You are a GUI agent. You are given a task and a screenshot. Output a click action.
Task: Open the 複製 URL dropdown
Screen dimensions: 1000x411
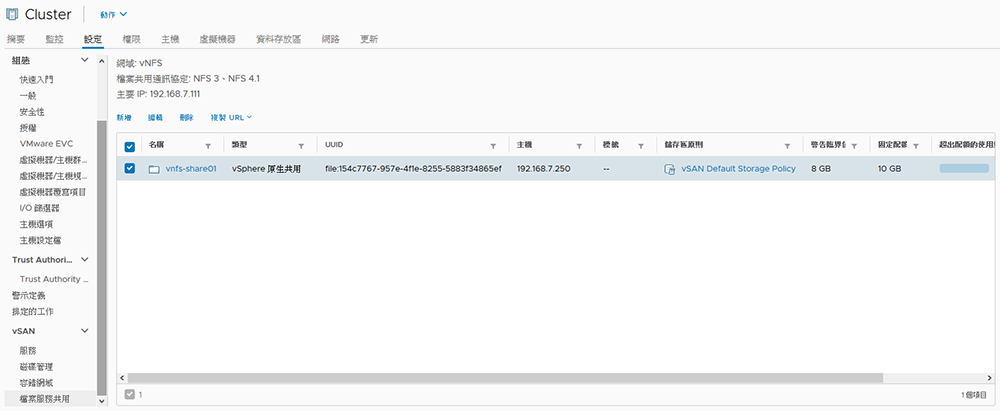[232, 117]
